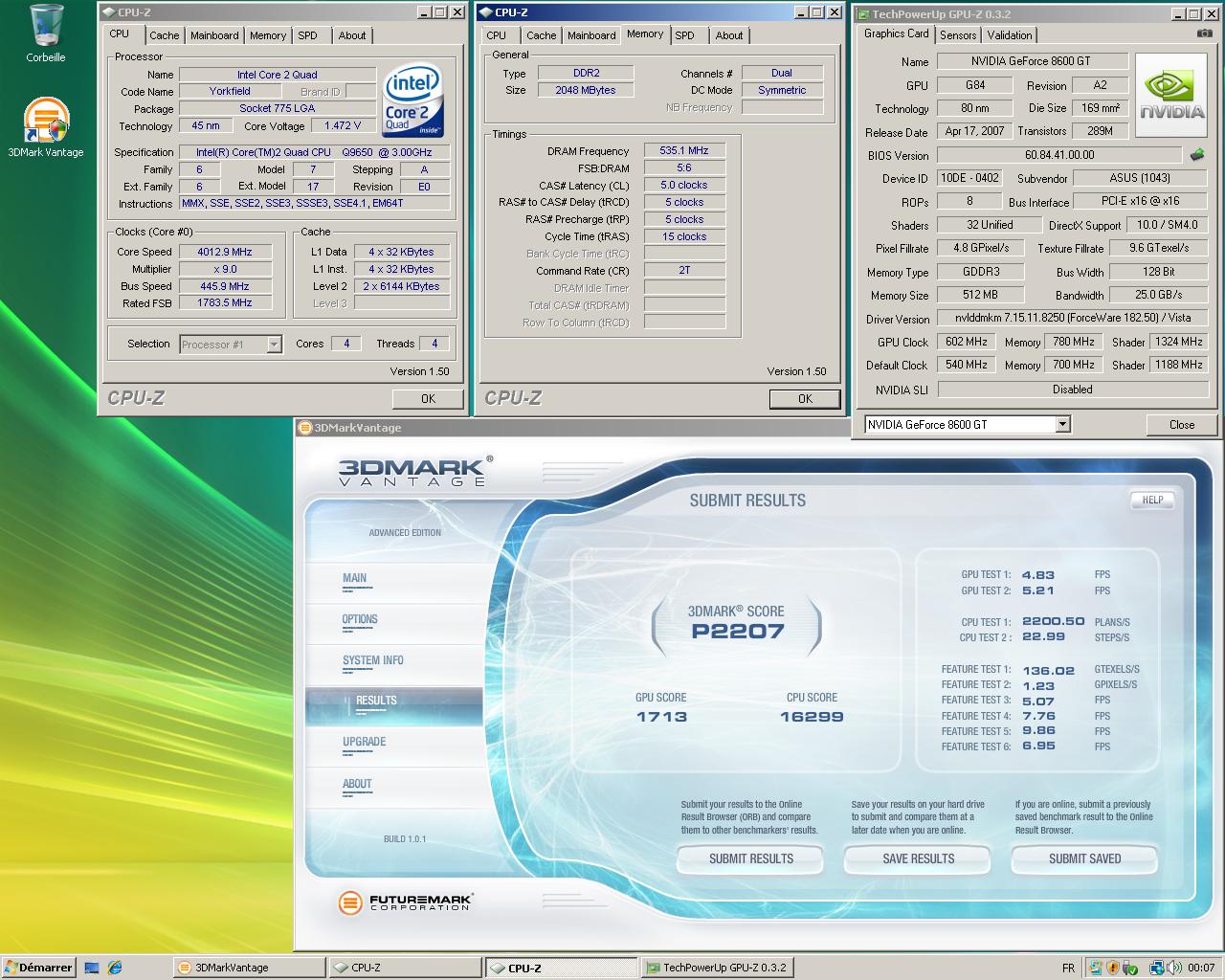The height and width of the screenshot is (980, 1225).
Task: Open OPTIONS section in 3DMark sidebar
Action: (x=360, y=619)
